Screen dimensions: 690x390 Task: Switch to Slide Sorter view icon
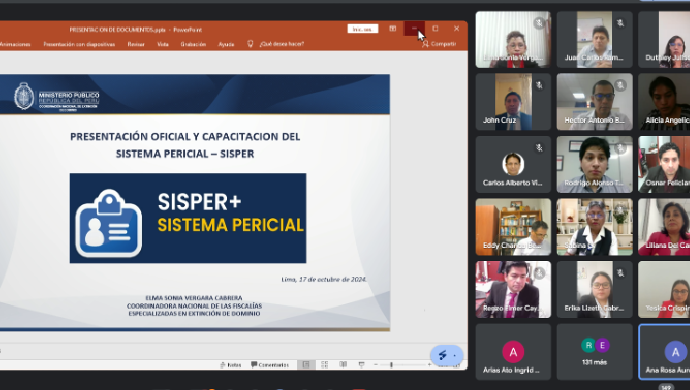pyautogui.click(x=325, y=364)
